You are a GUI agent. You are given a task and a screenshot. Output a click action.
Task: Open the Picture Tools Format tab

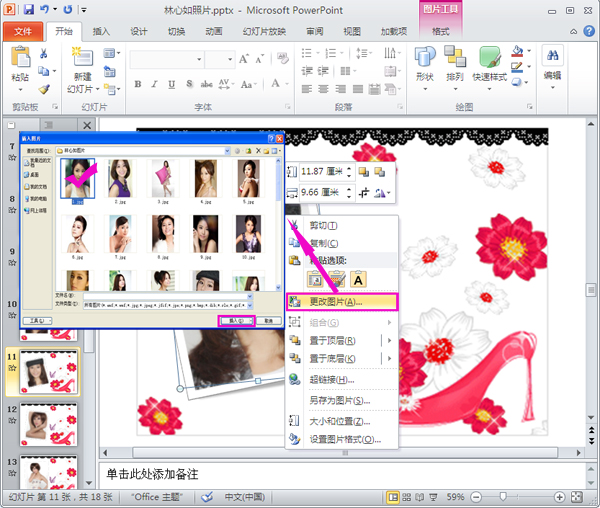coord(440,31)
